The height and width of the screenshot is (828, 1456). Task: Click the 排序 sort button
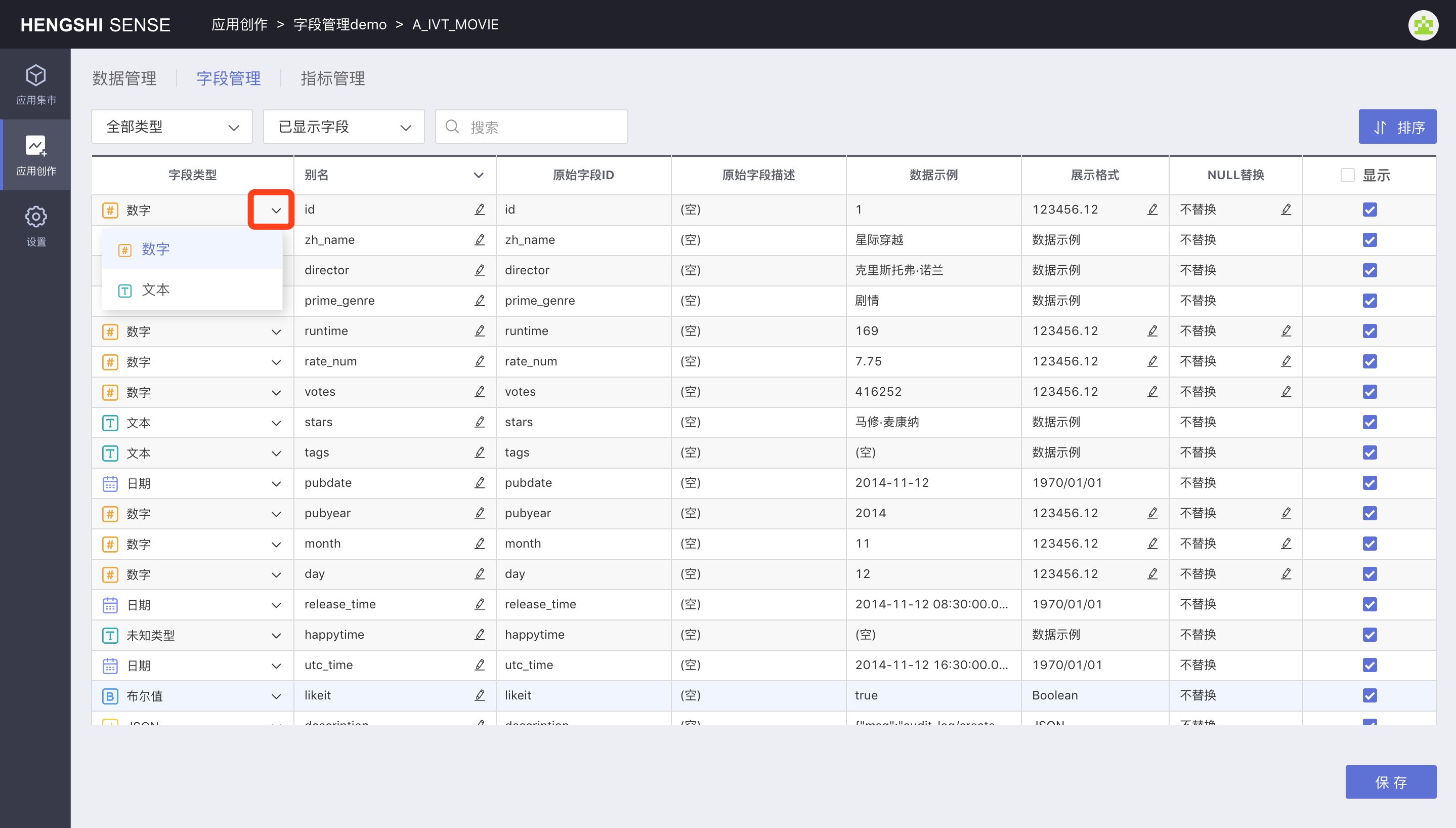[1397, 126]
